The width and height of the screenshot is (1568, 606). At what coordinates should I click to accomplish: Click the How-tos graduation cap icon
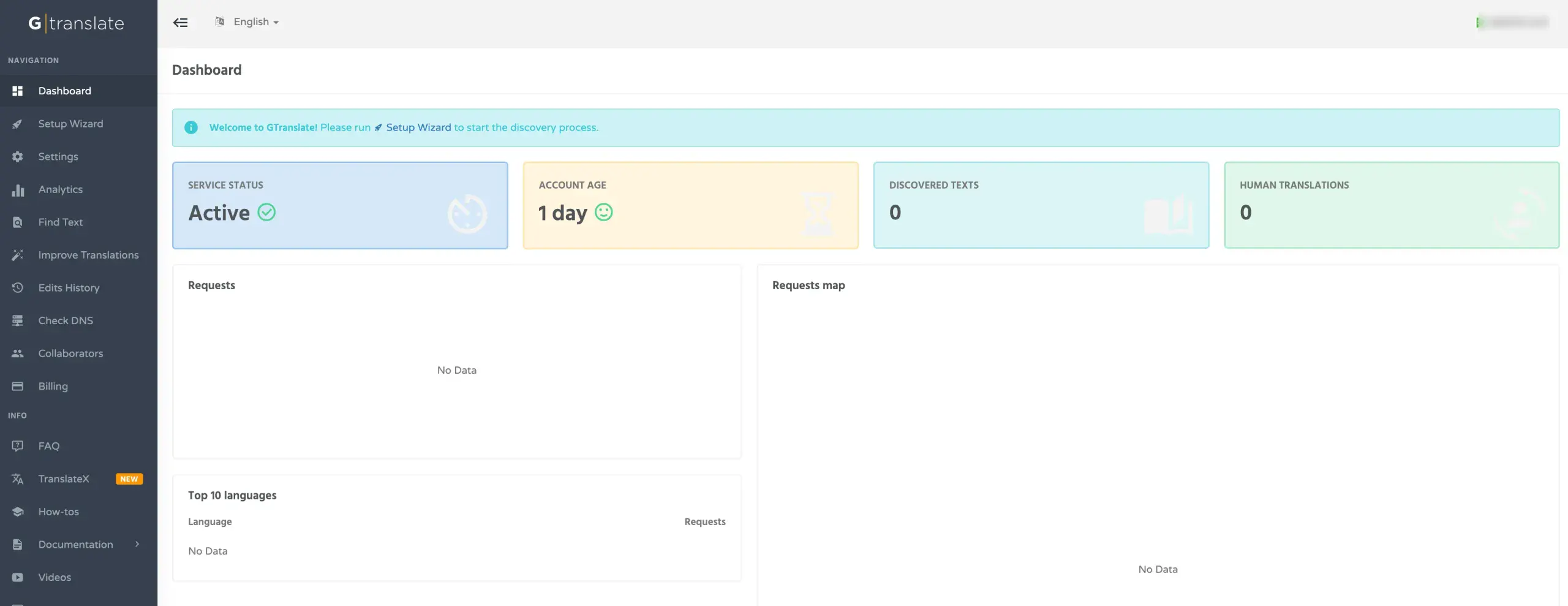tap(17, 512)
